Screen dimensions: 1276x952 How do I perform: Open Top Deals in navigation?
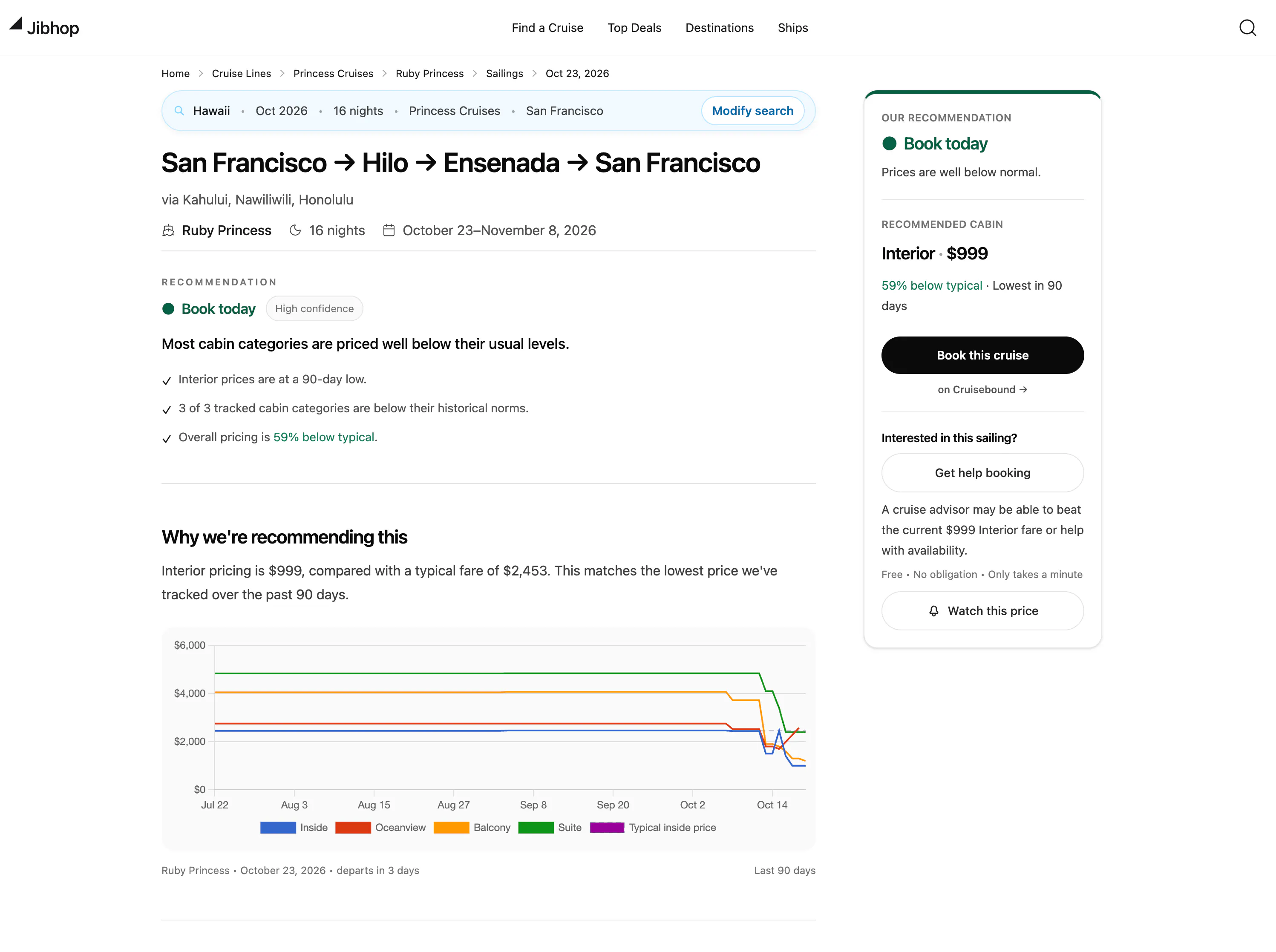634,28
